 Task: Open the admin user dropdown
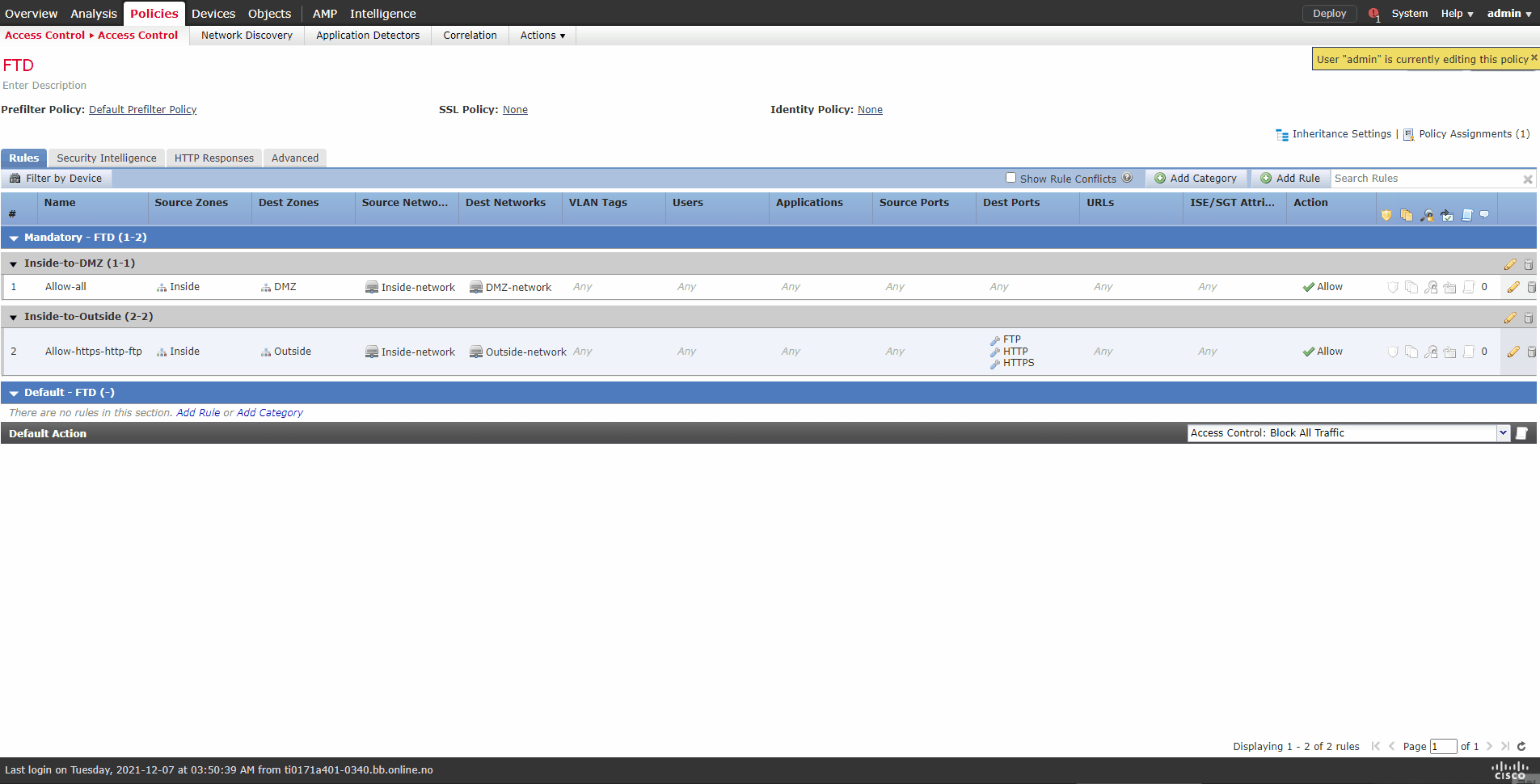[1509, 14]
